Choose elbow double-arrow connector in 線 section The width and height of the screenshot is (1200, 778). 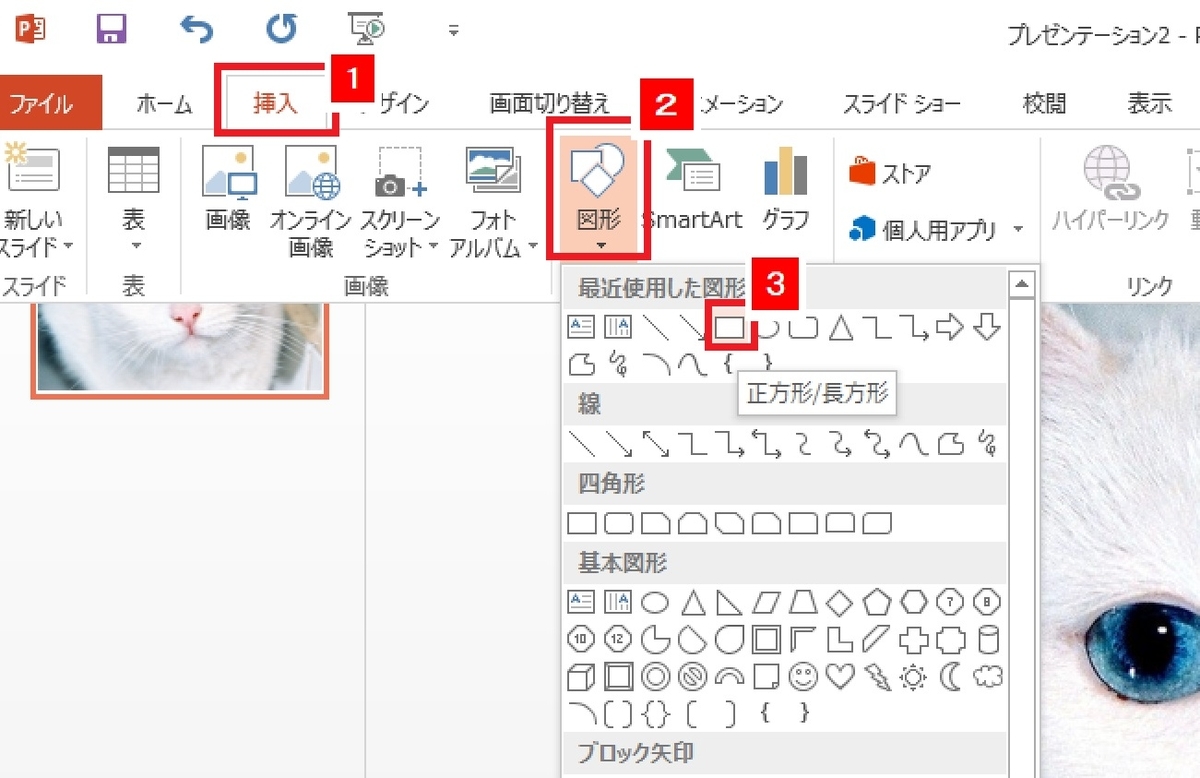pos(765,443)
